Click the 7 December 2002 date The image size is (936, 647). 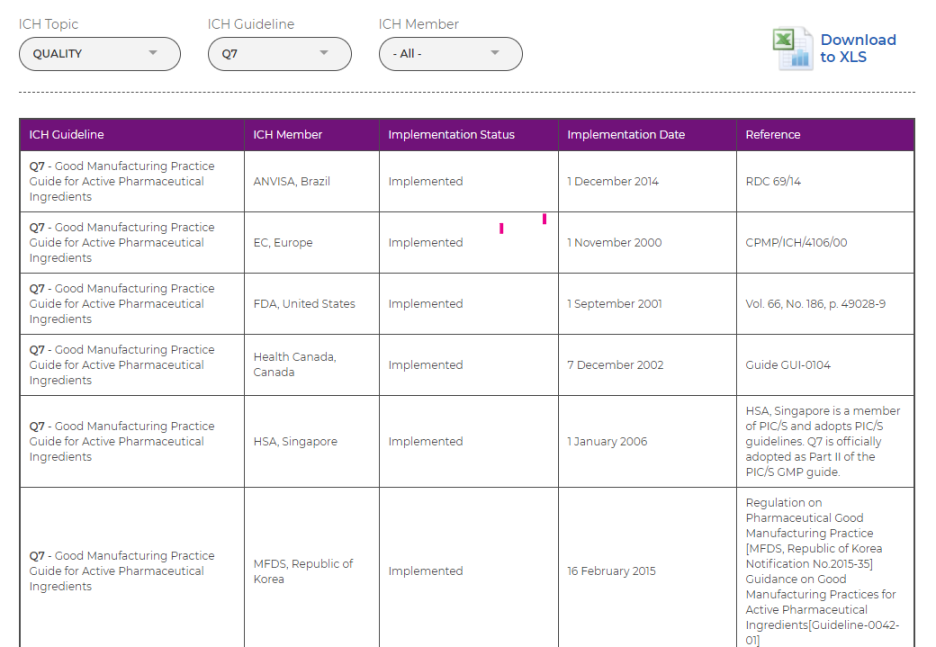[615, 365]
